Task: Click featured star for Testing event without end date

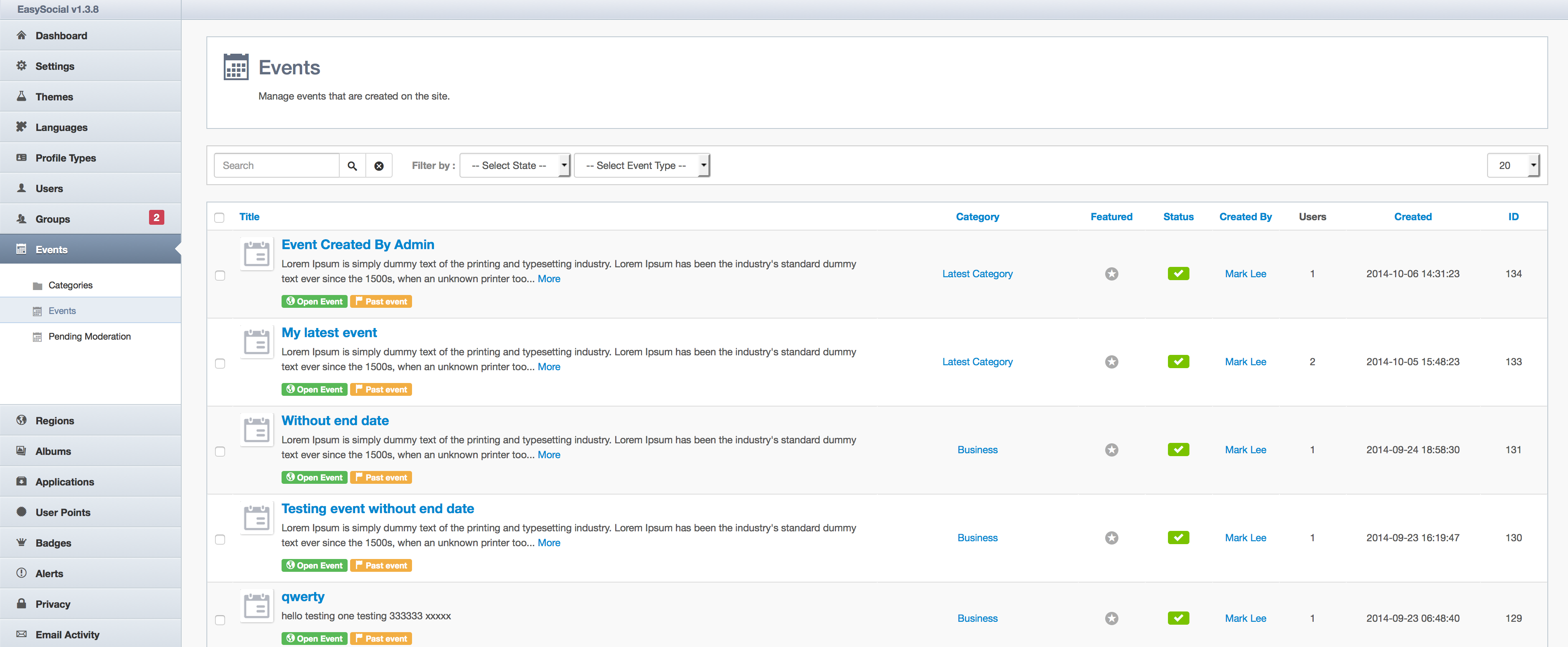Action: point(1111,538)
